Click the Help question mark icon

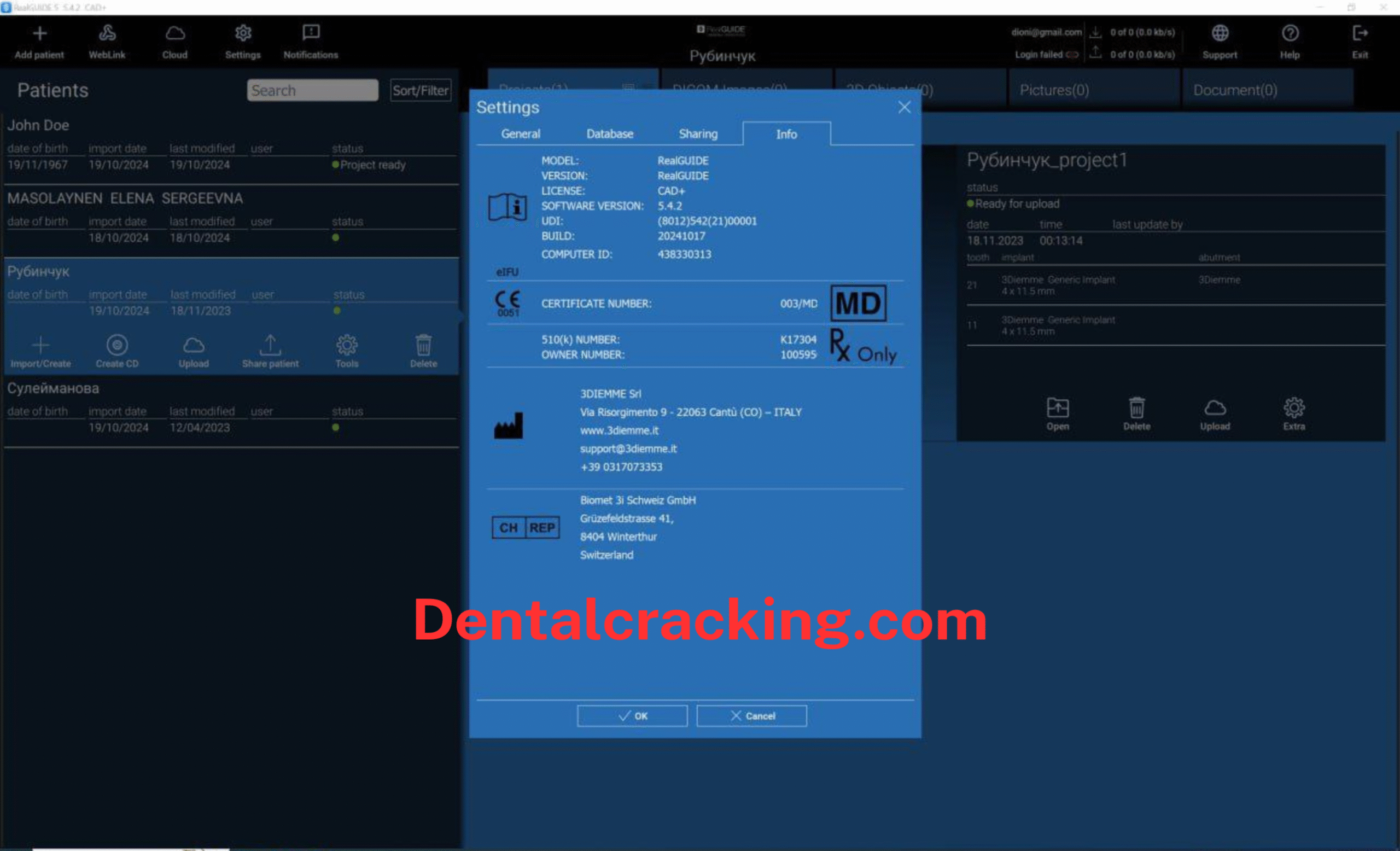[x=1290, y=33]
